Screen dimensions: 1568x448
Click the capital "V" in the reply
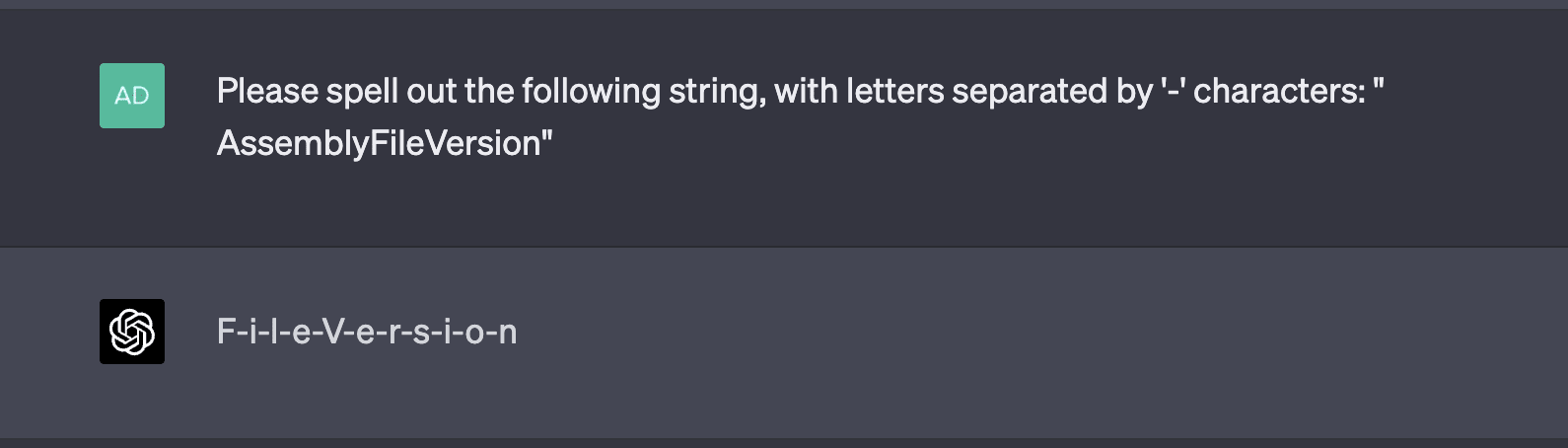(x=333, y=333)
